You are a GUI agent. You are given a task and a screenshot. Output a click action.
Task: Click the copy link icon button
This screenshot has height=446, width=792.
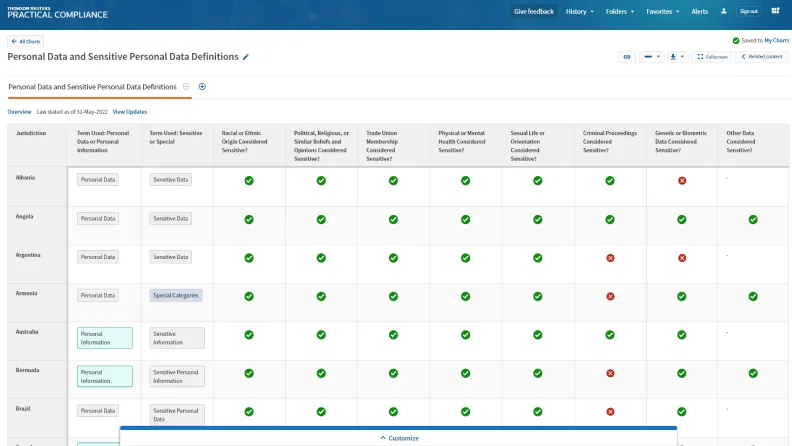click(627, 57)
